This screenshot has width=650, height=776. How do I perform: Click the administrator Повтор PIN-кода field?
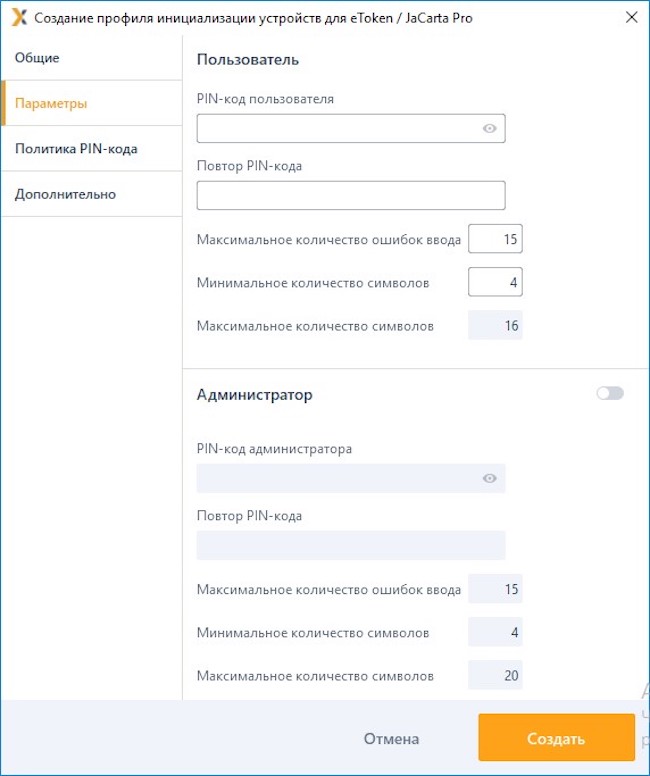click(x=351, y=545)
